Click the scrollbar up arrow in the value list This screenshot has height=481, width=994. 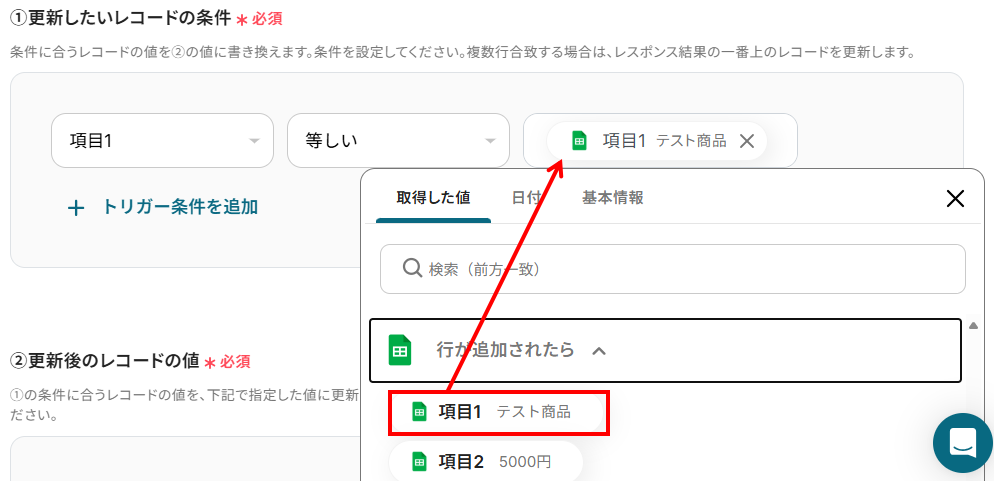(973, 326)
